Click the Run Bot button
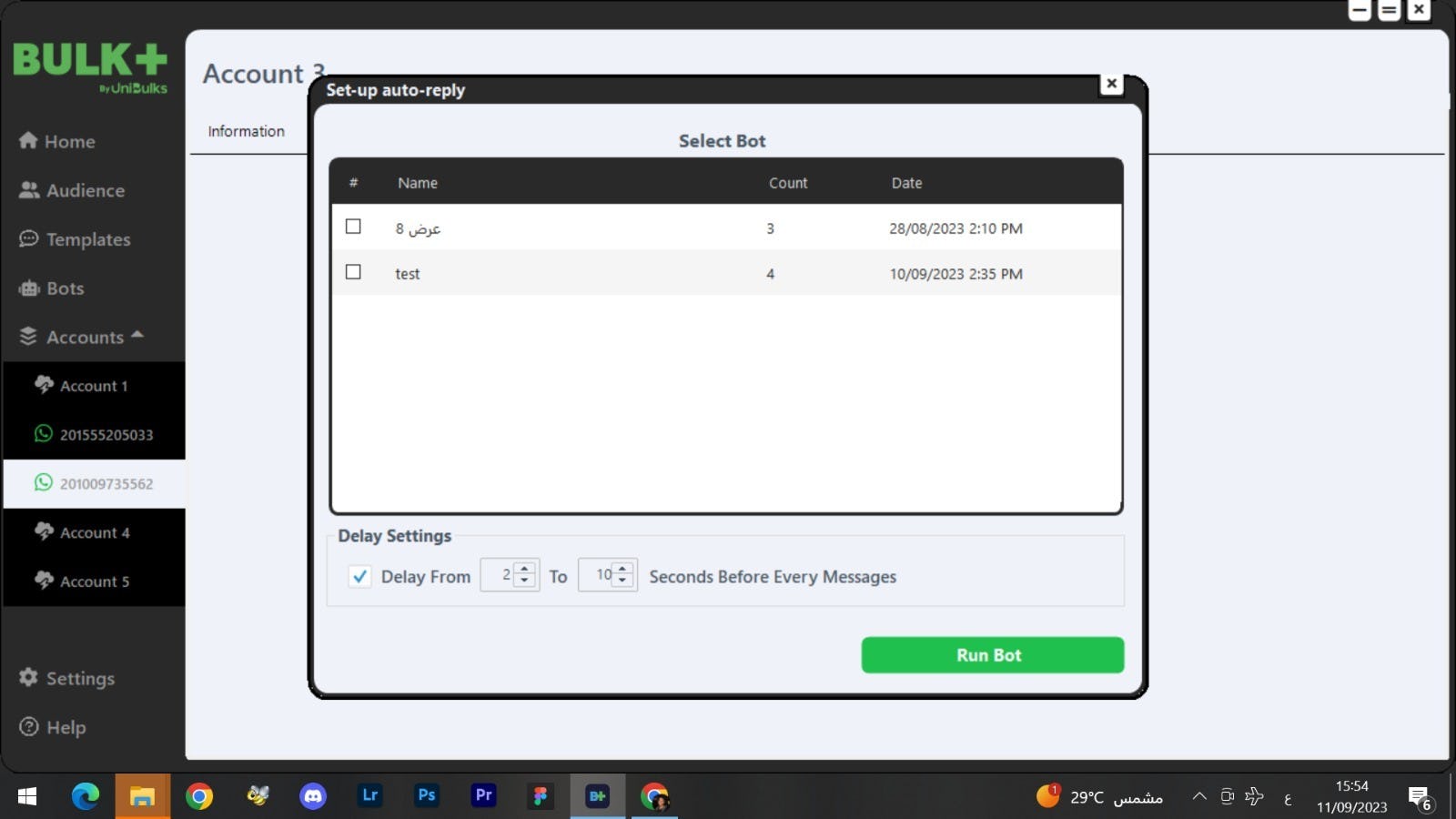1456x819 pixels. coord(991,654)
